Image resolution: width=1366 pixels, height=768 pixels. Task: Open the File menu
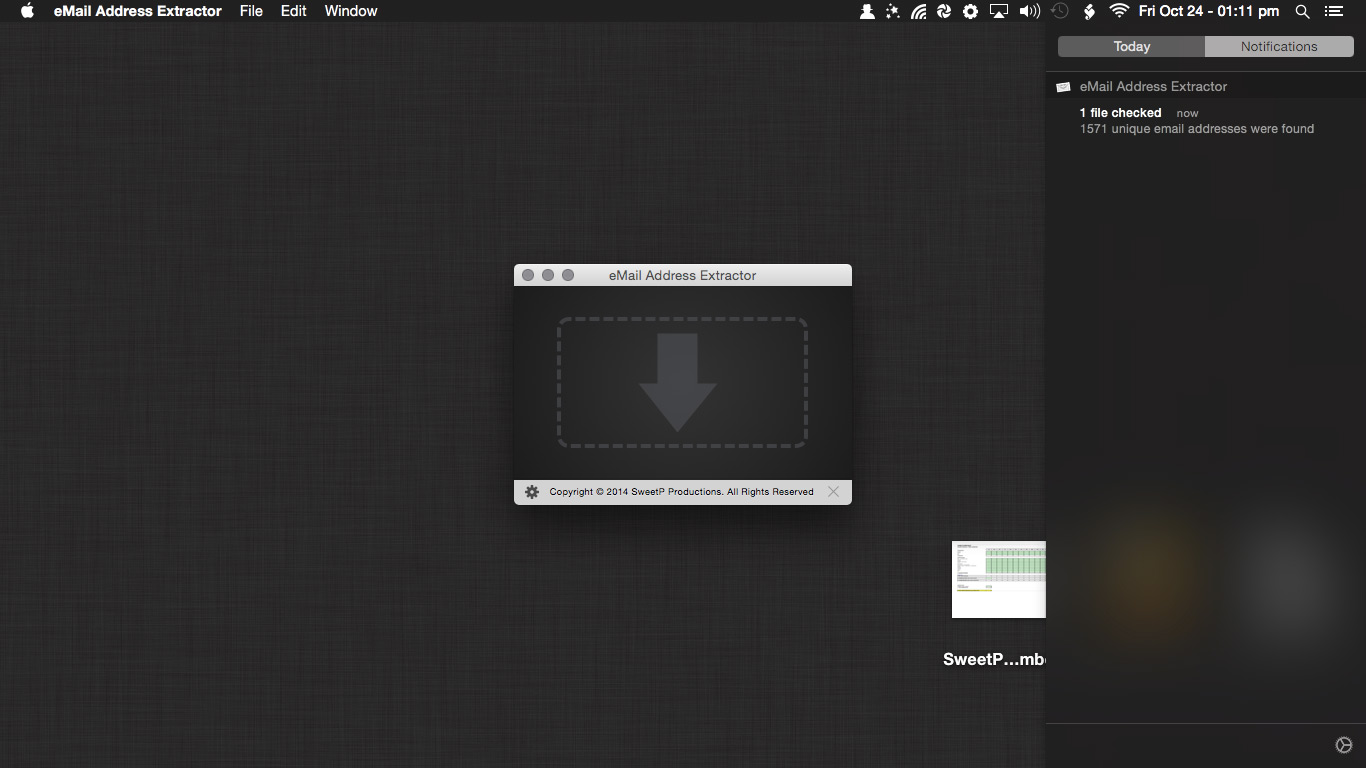click(251, 11)
